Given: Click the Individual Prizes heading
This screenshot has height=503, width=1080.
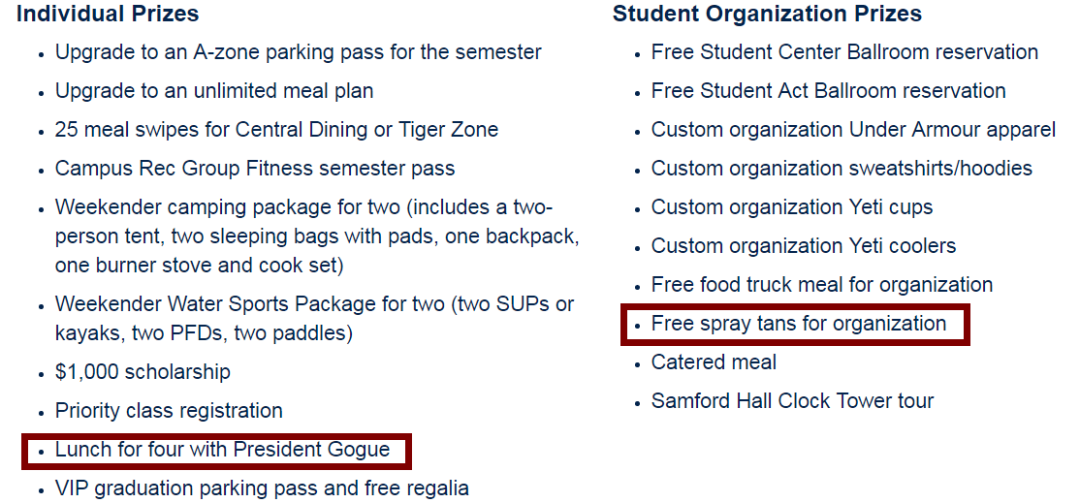Looking at the screenshot, I should tap(107, 13).
